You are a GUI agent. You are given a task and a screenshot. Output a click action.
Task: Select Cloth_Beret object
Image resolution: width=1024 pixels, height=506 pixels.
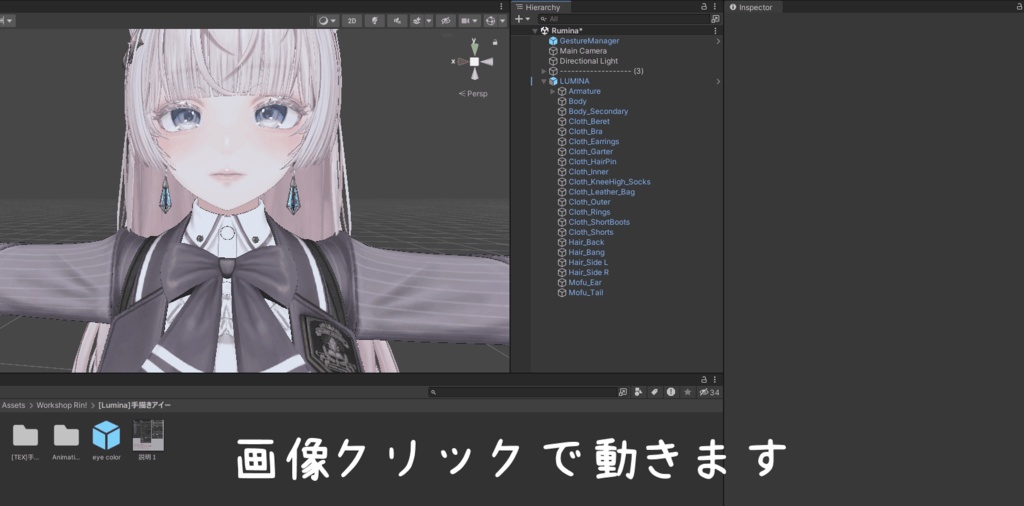point(589,121)
